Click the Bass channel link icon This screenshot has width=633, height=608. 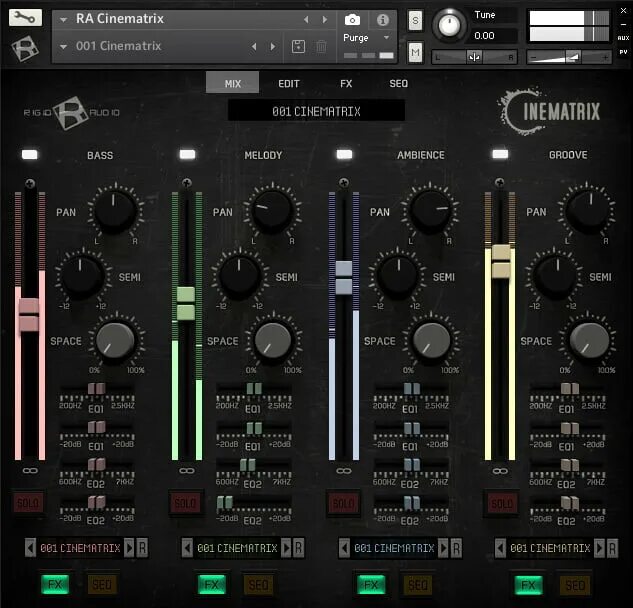point(30,470)
